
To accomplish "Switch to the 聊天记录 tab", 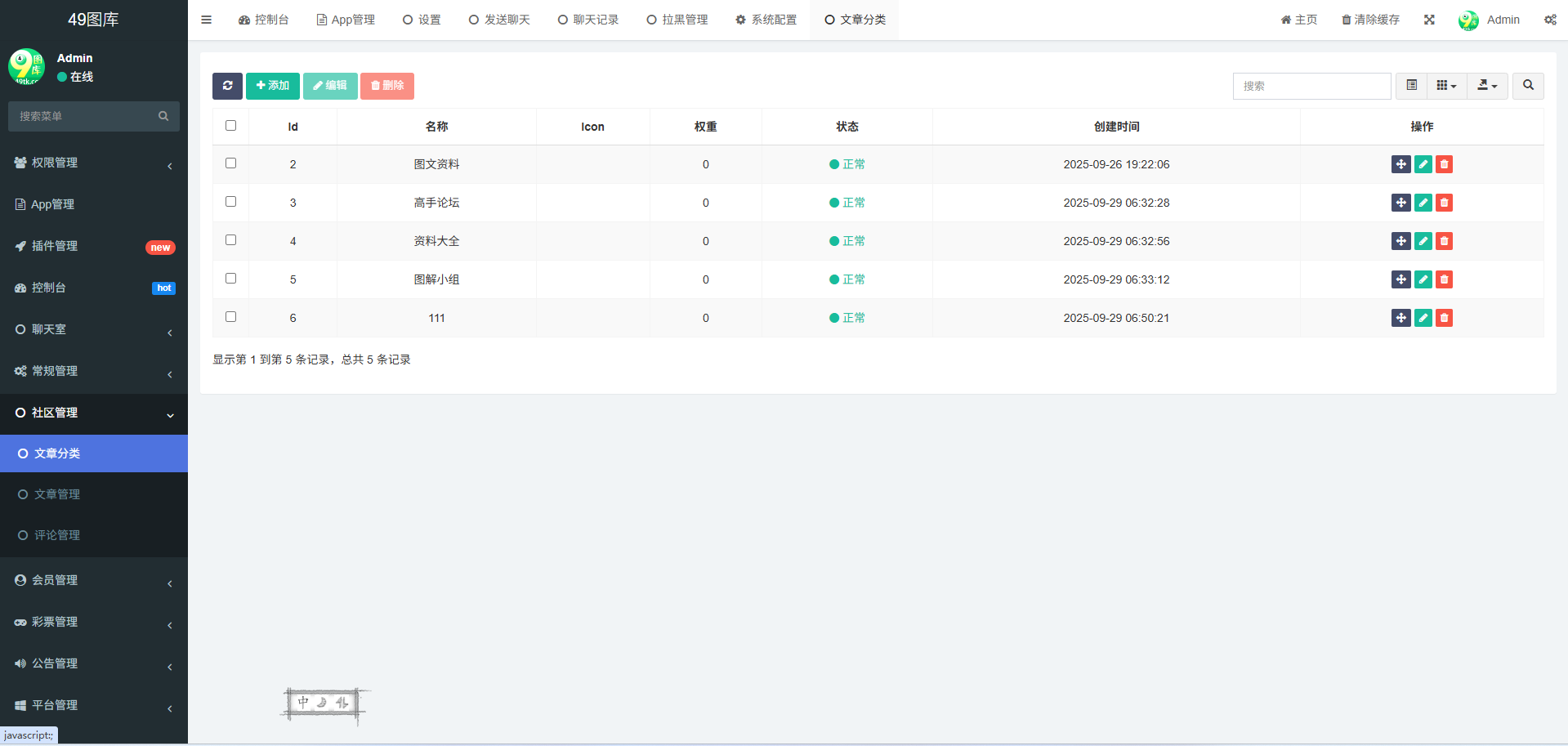I will [588, 20].
